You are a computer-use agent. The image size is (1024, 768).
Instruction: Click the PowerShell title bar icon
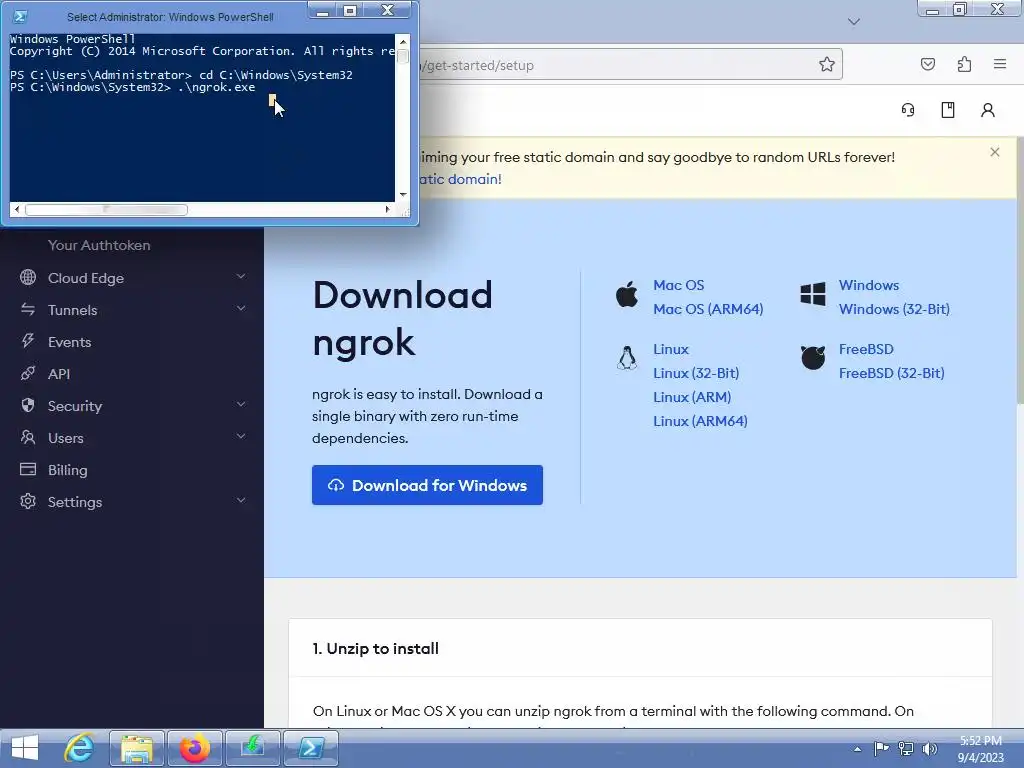(20, 16)
